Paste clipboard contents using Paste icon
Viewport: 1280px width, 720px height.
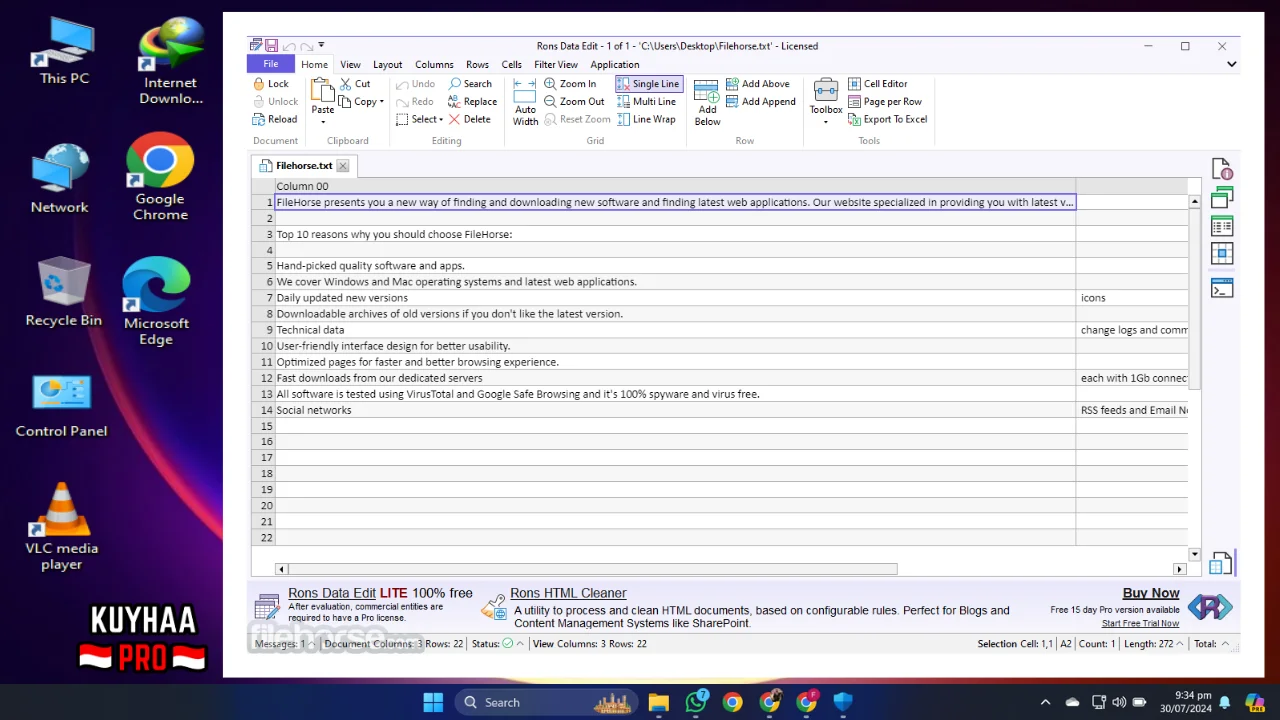click(323, 91)
